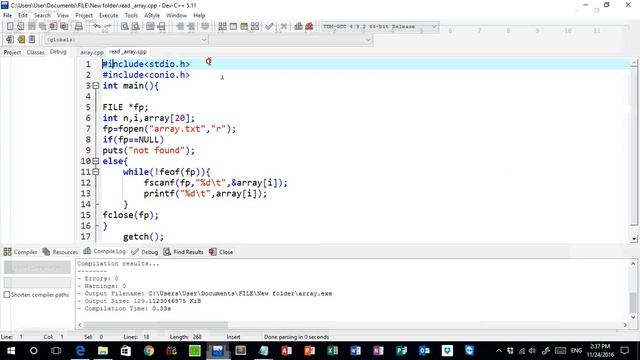This screenshot has height=360, width=640.
Task: Open the Tools menu
Action: (x=131, y=16)
